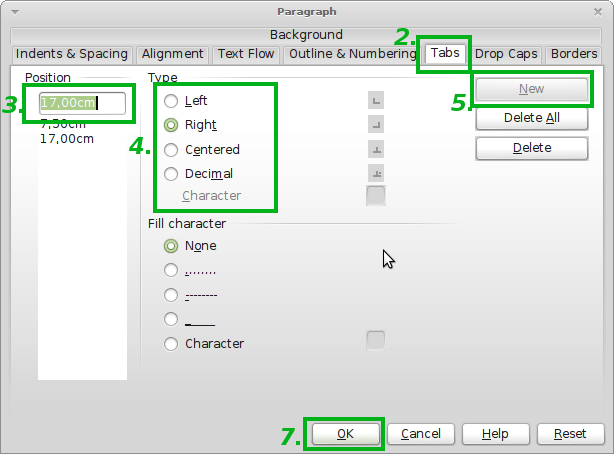Screen dimensions: 614x454
Task: Choose the custom Character fill option
Action: [171, 344]
